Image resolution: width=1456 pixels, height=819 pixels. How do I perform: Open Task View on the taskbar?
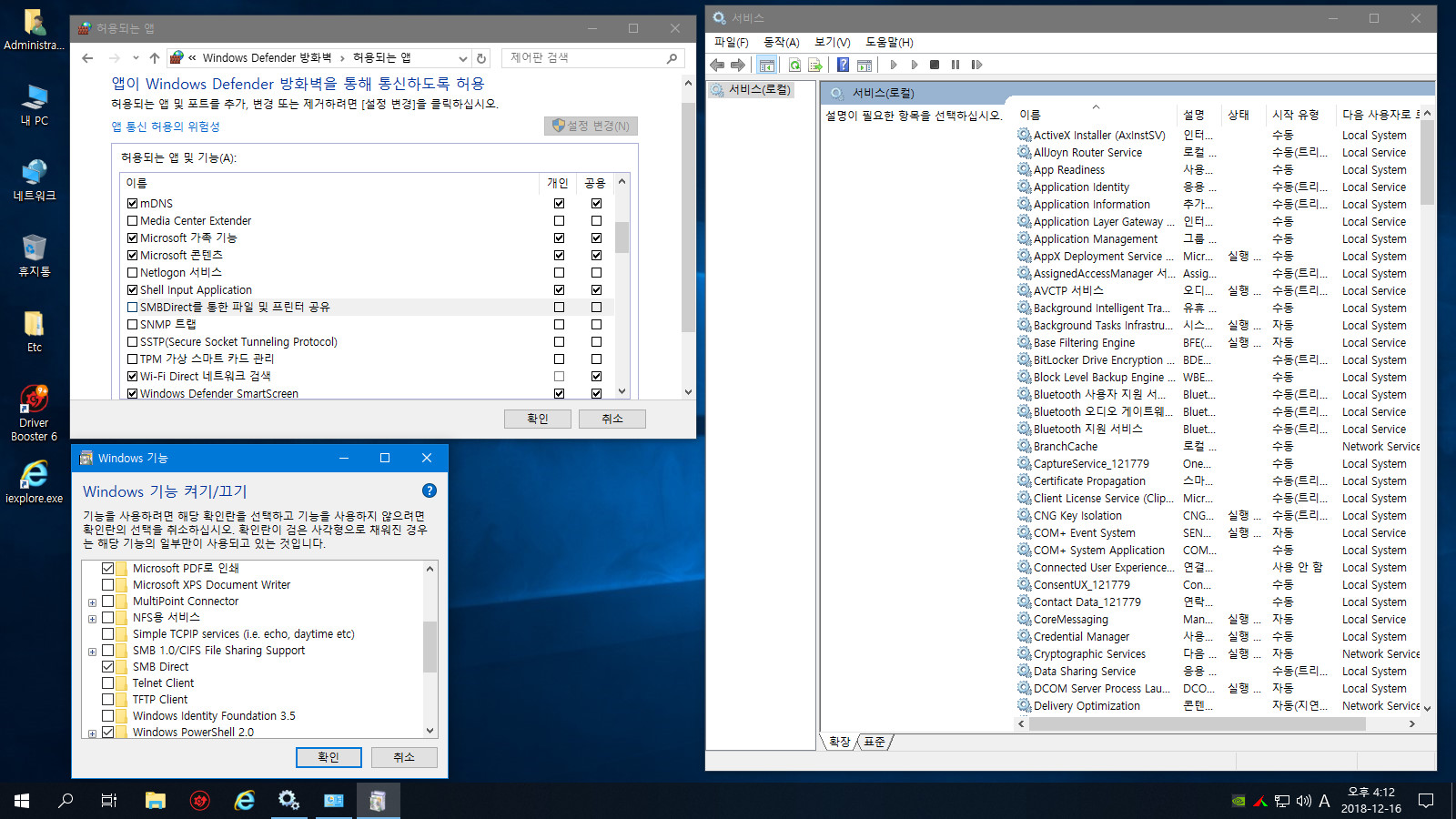tap(109, 801)
